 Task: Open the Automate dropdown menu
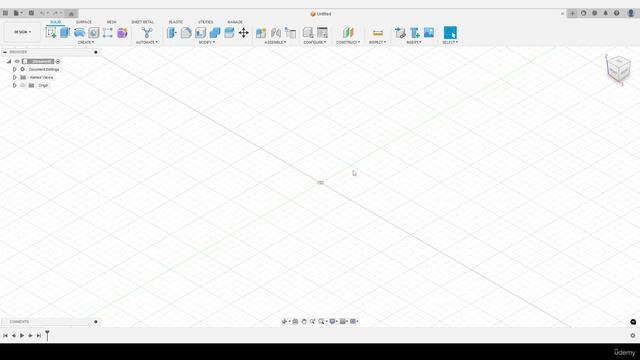click(147, 42)
